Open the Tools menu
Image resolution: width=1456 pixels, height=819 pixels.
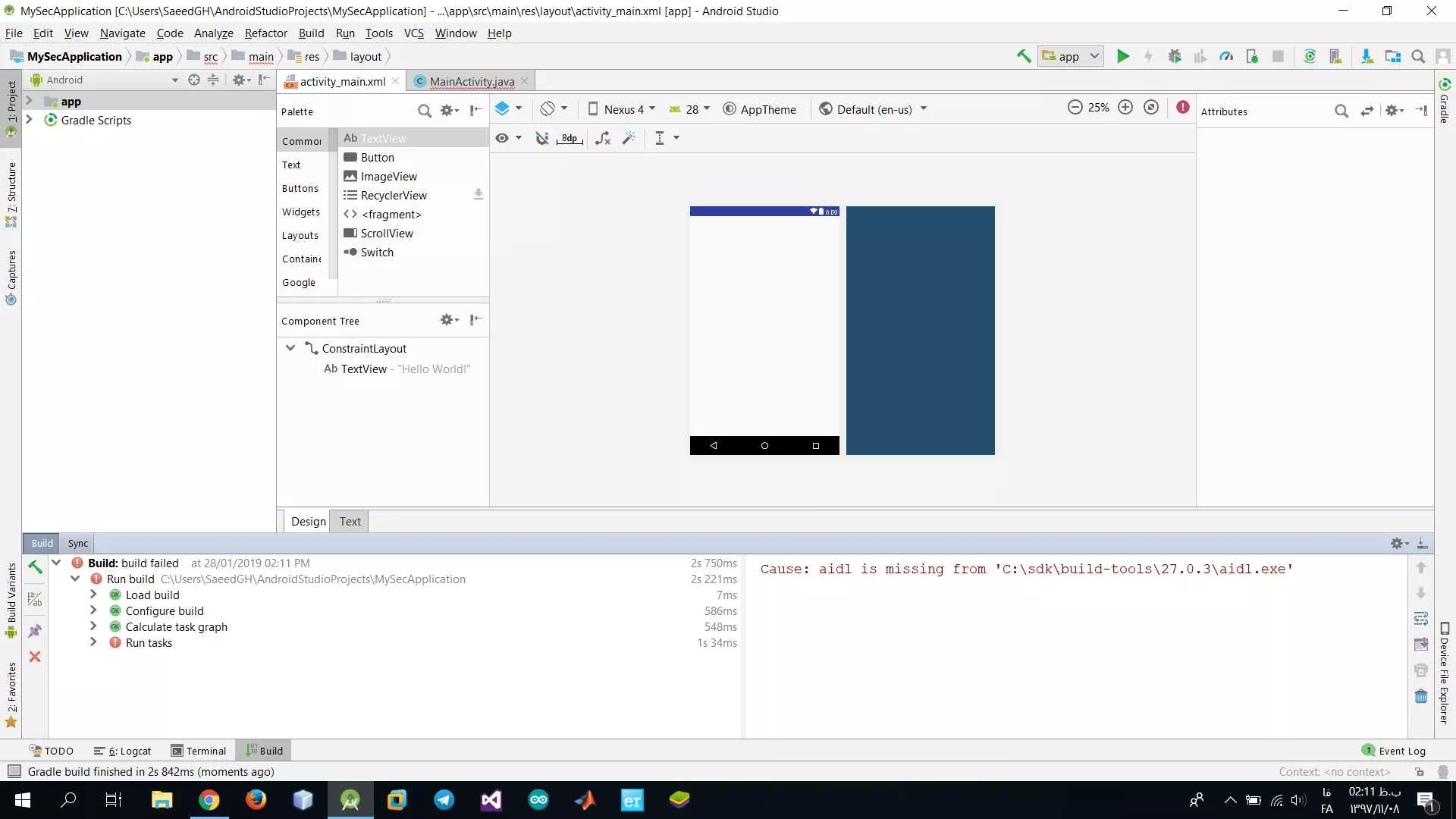[x=378, y=33]
